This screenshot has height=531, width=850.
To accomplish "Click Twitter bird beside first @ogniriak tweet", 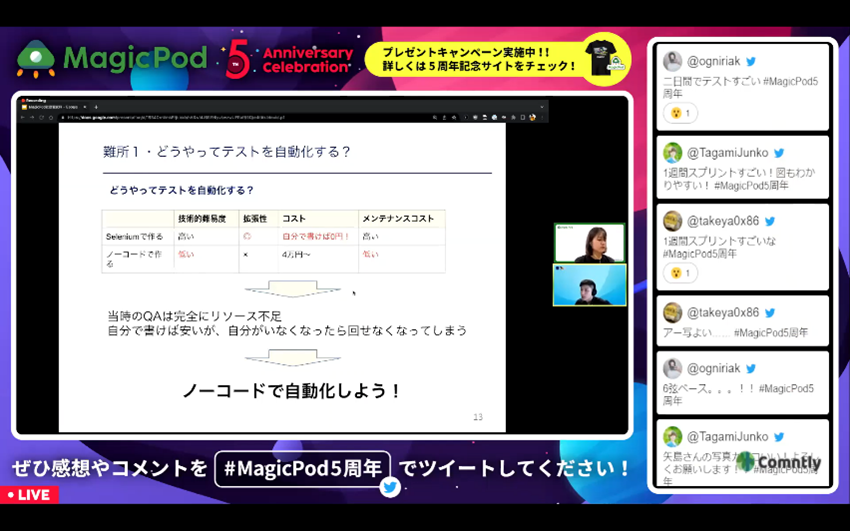I will click(x=750, y=61).
